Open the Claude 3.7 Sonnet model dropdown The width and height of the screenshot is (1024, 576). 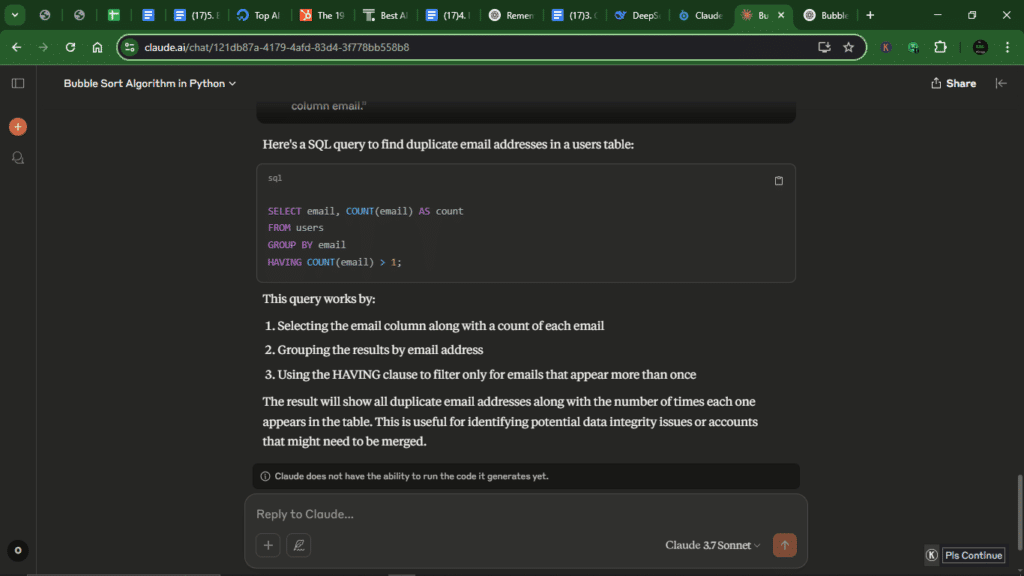711,545
